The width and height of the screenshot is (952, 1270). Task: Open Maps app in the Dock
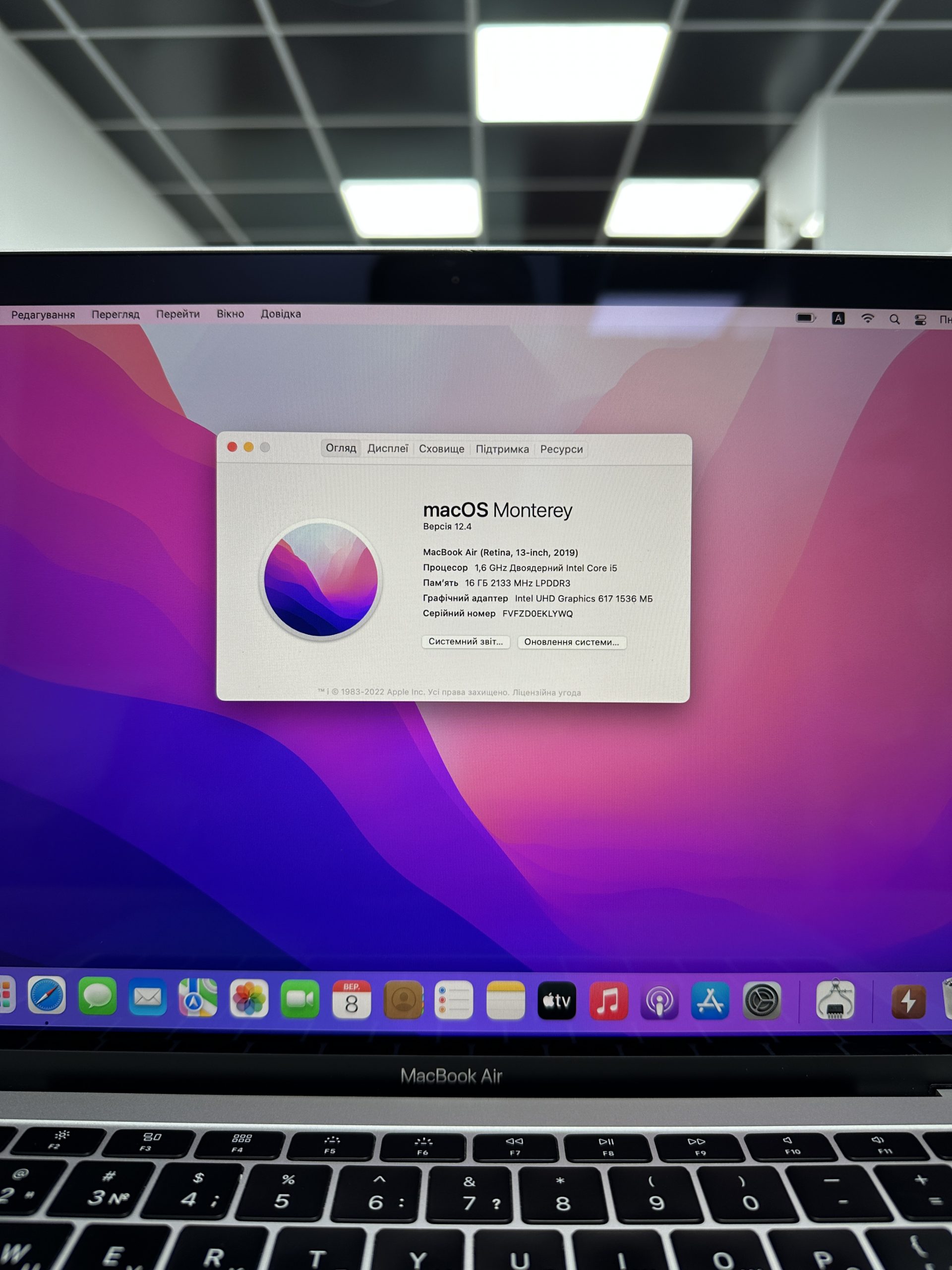(198, 998)
